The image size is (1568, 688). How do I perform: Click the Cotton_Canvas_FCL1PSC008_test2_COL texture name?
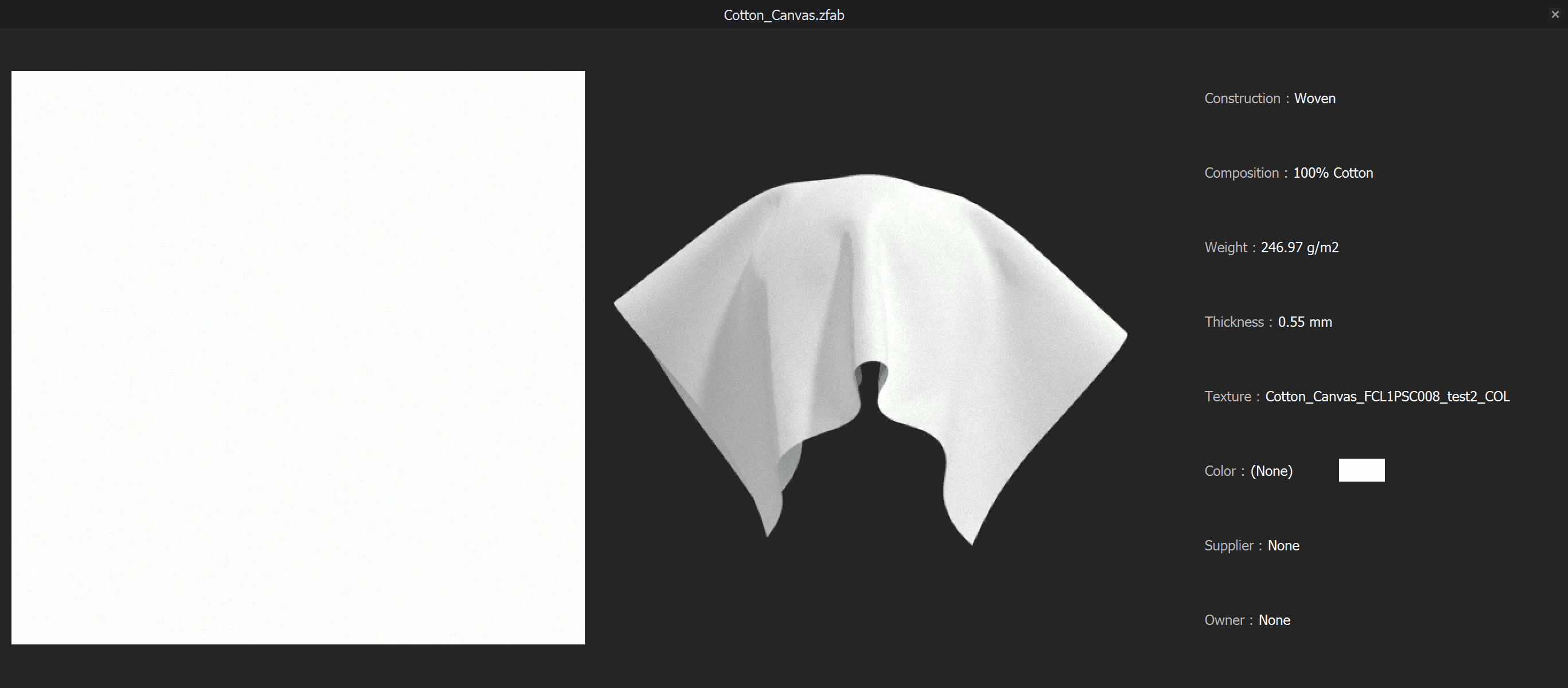tap(1387, 397)
